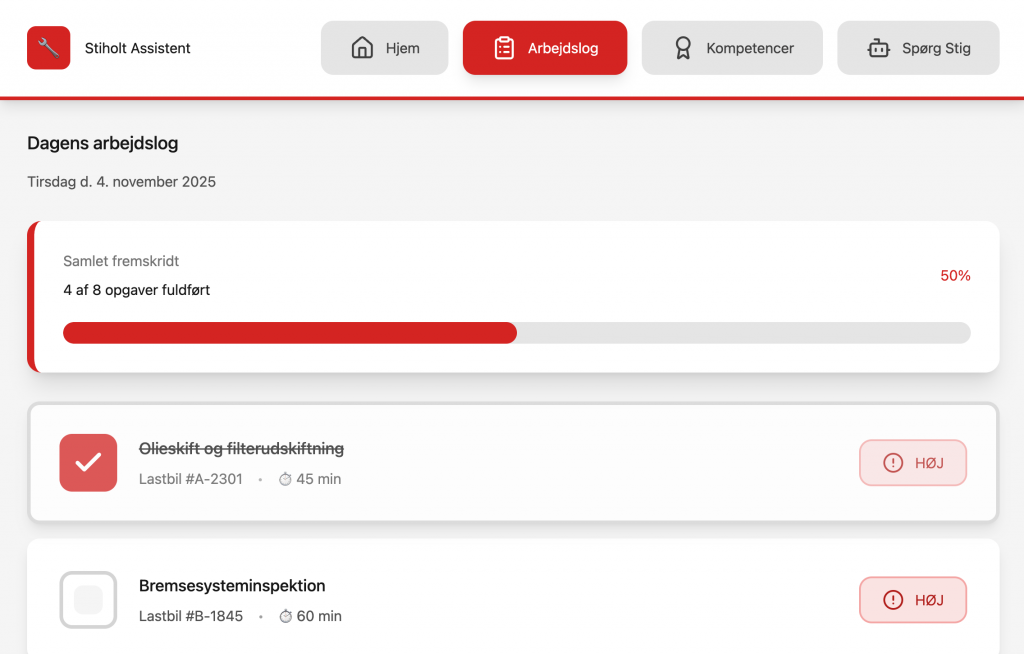This screenshot has width=1024, height=654.
Task: Click the robot icon in Spørg Stig
Action: (878, 48)
